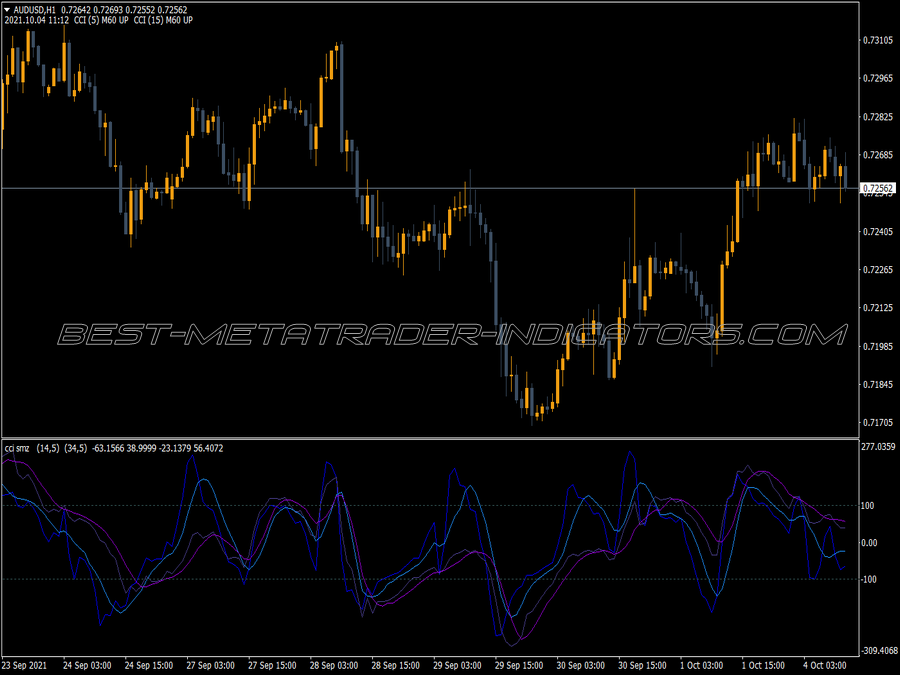Click the 2021.10.04 11:12 timestamp text
Image resolution: width=900 pixels, height=675 pixels.
pos(37,20)
